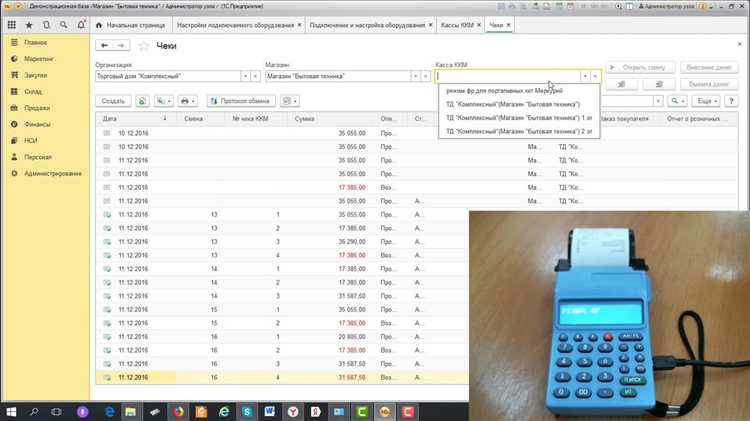Open the Главное section
The width and height of the screenshot is (750, 421).
pyautogui.click(x=35, y=43)
